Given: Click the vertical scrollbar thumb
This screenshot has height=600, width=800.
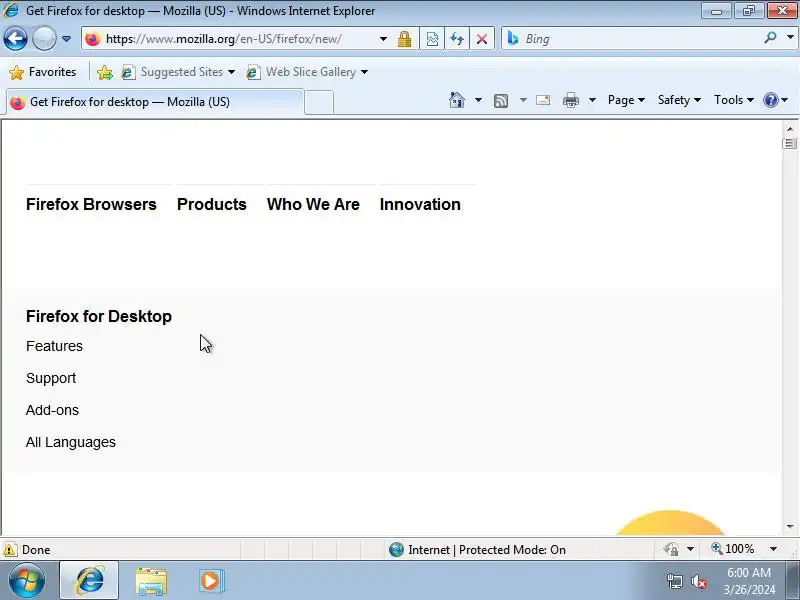Looking at the screenshot, I should [790, 143].
